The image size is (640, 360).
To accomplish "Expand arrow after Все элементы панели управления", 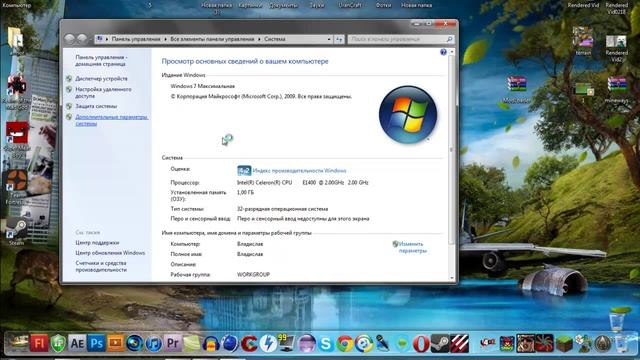I will (259, 39).
